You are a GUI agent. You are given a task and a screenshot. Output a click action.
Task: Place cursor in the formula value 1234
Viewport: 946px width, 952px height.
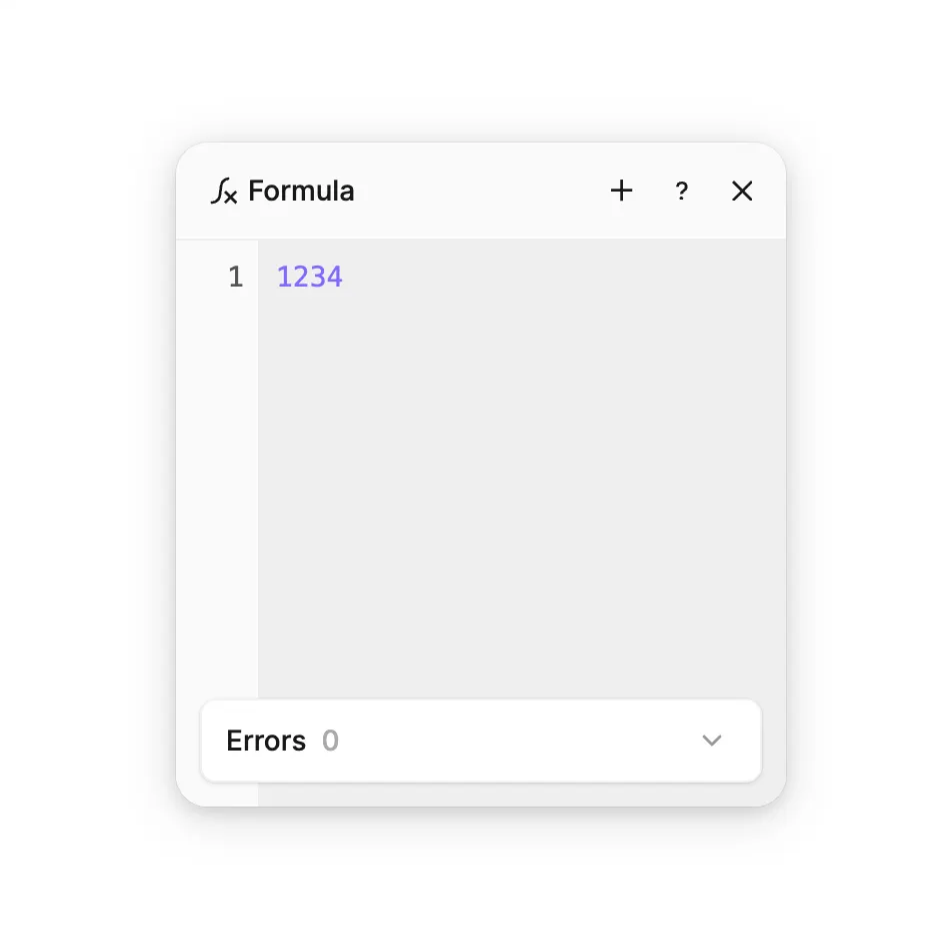pos(310,277)
